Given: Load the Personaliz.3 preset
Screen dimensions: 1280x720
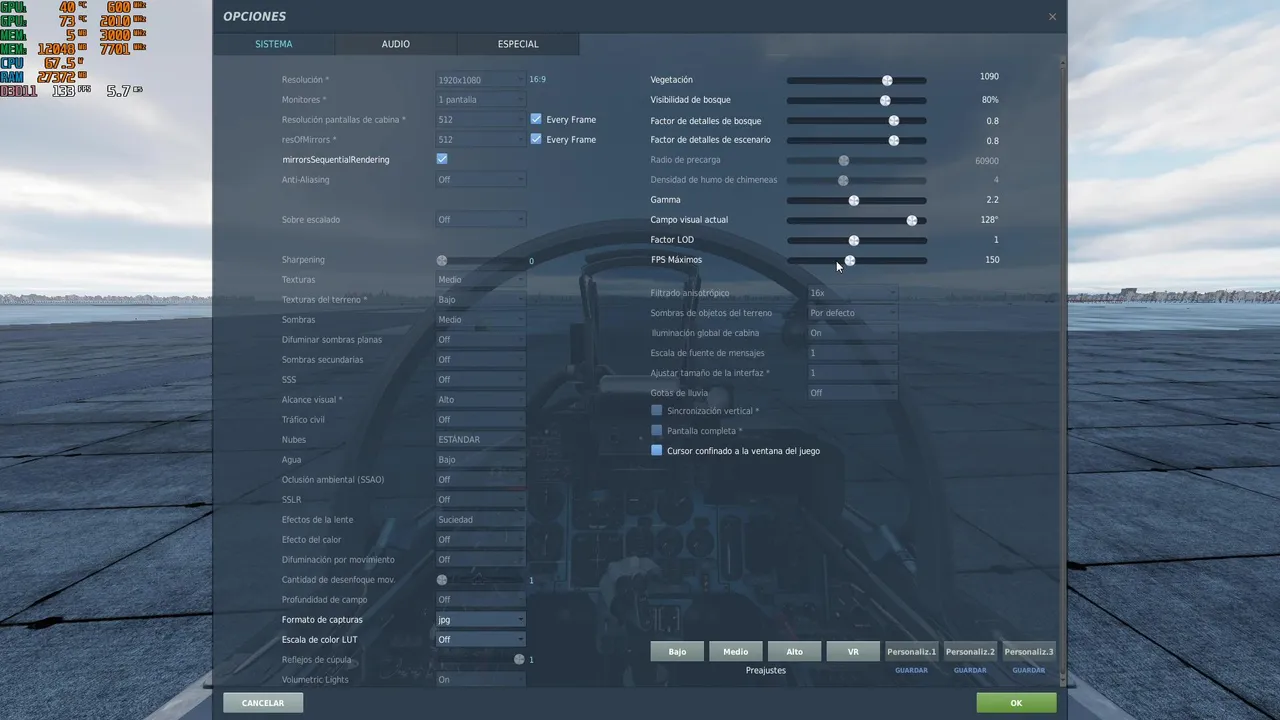Looking at the screenshot, I should coord(1029,652).
